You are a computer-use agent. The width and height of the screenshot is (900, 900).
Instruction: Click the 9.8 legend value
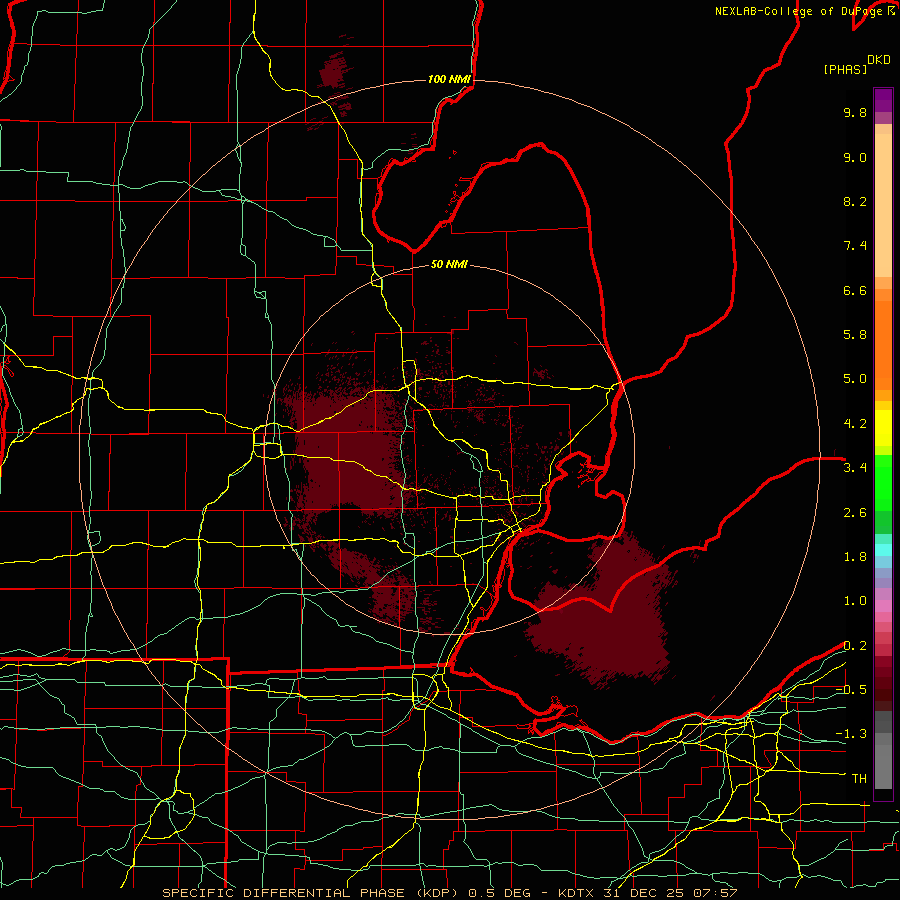coord(855,112)
